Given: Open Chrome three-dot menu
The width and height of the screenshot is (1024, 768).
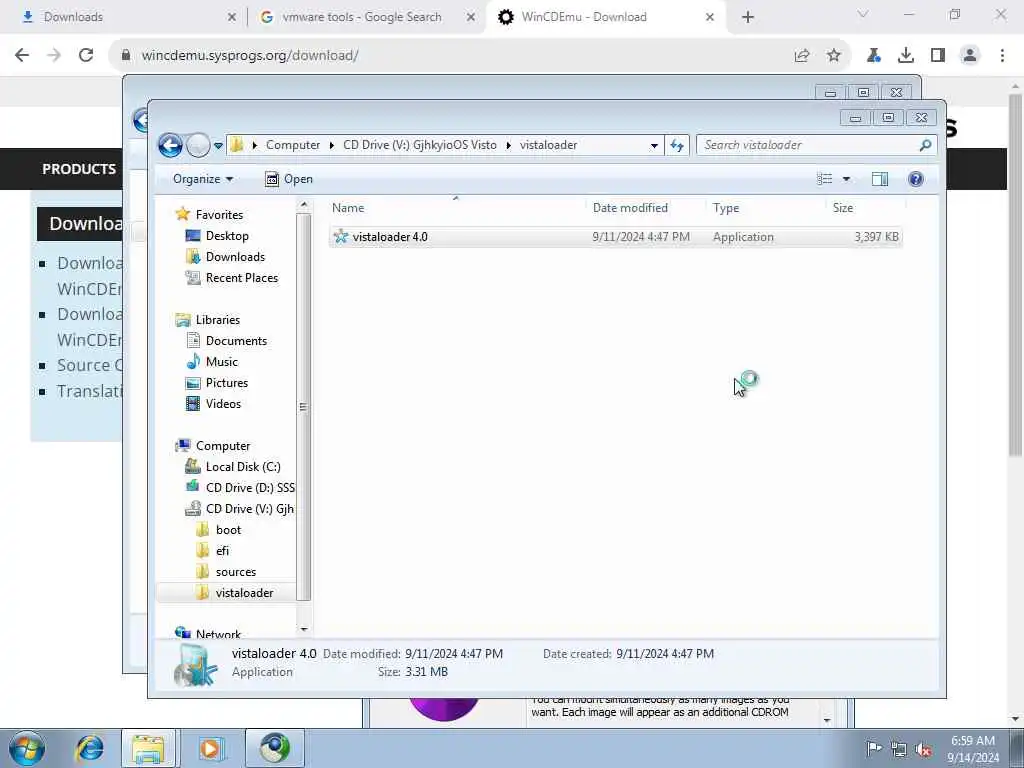Looking at the screenshot, I should 1002,56.
